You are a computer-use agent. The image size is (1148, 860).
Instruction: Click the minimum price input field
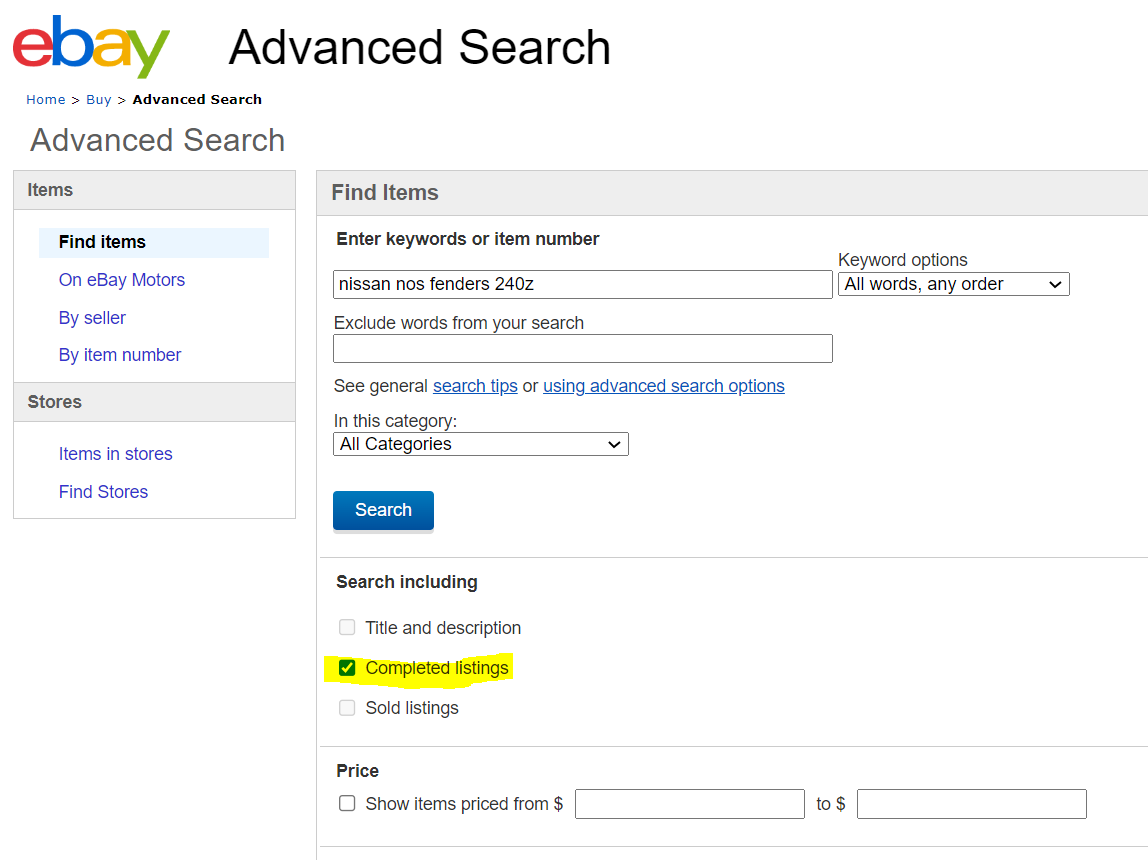click(690, 804)
